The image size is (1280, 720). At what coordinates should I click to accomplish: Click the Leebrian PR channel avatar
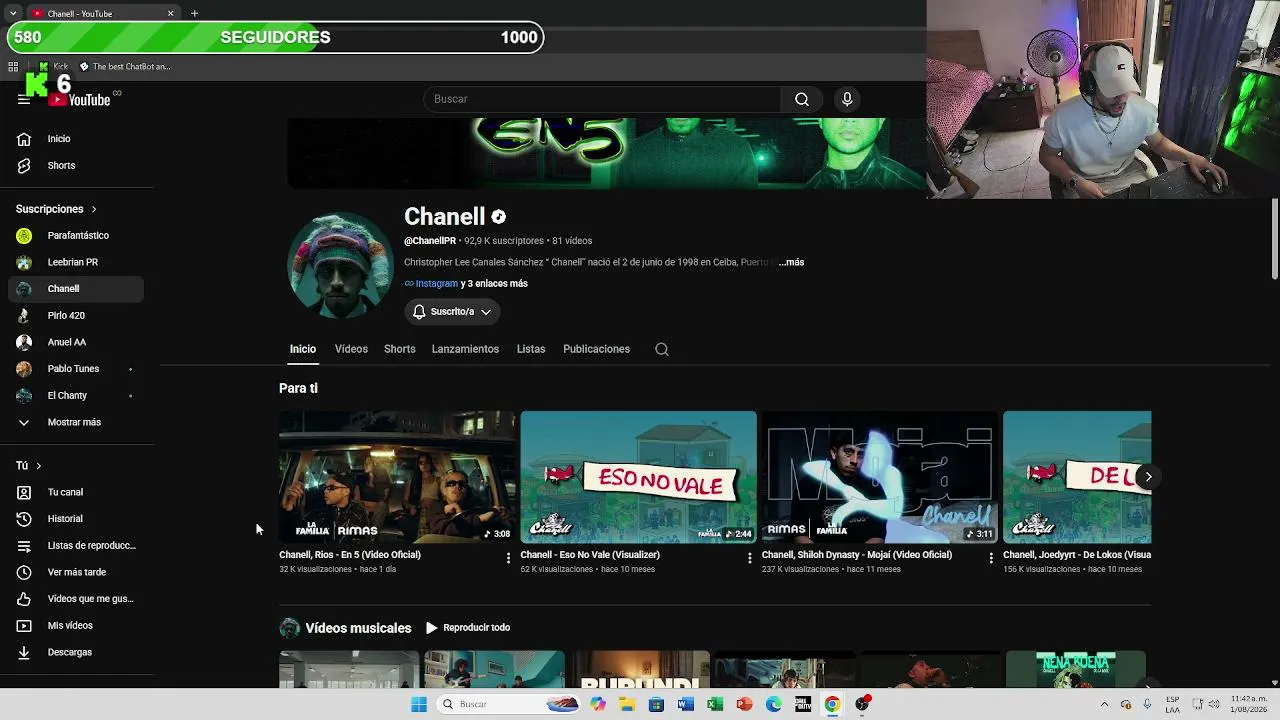(24, 262)
